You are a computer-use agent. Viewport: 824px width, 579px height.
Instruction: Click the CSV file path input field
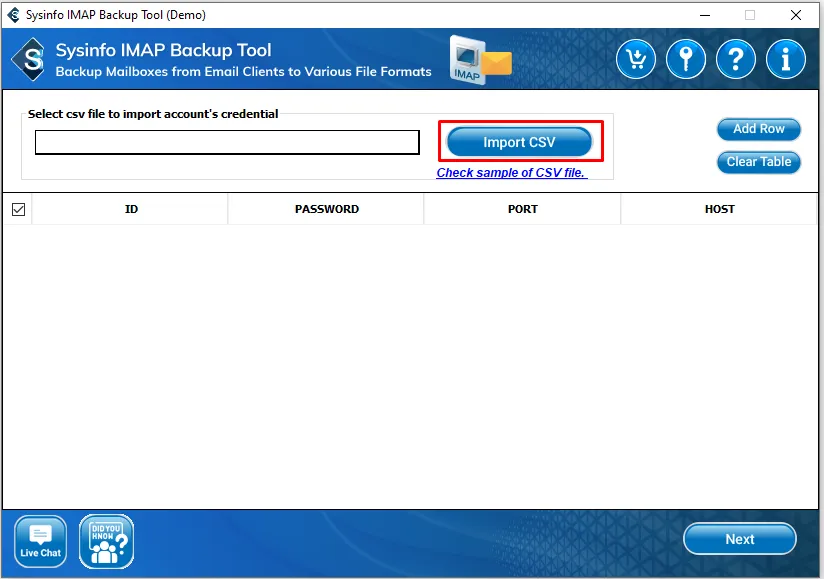click(227, 143)
